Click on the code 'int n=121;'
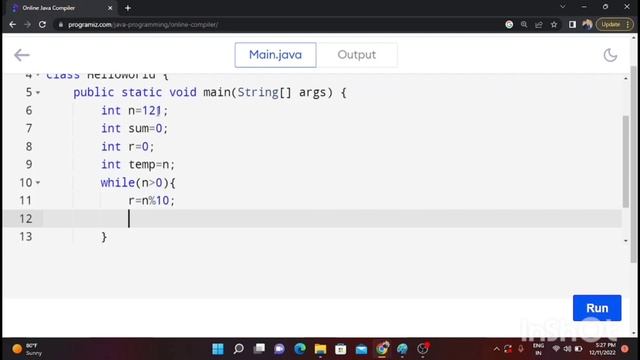 [x=134, y=111]
